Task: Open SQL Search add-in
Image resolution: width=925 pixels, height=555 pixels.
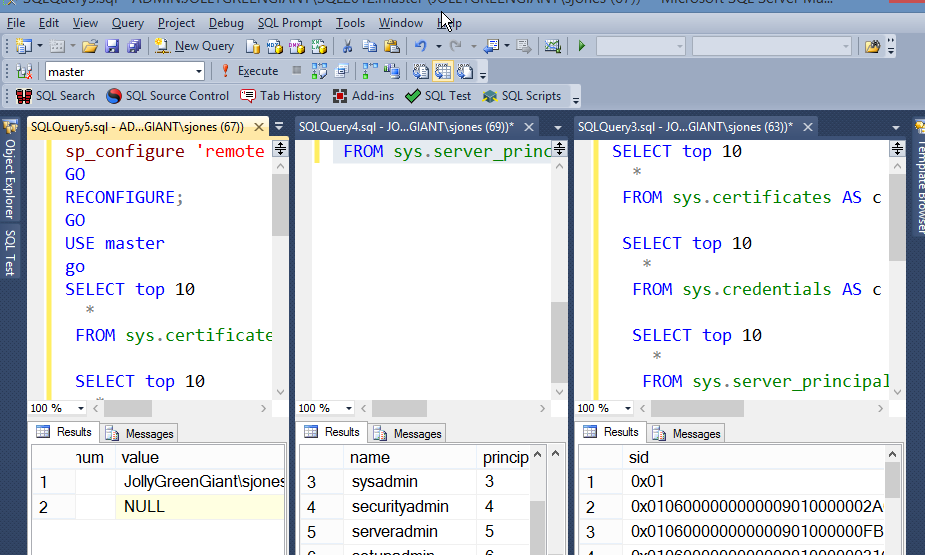Action: click(x=56, y=96)
